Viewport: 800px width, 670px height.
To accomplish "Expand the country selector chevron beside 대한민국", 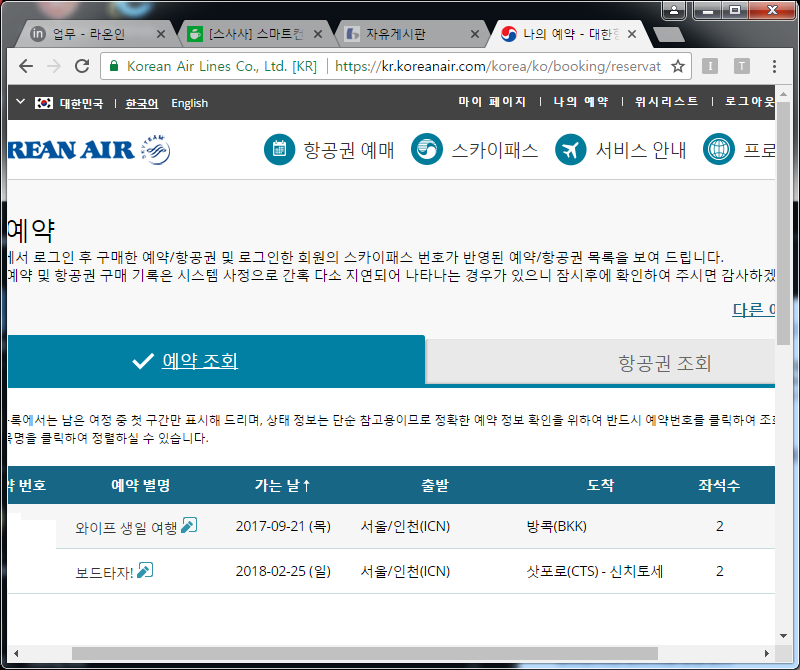I will [20, 102].
